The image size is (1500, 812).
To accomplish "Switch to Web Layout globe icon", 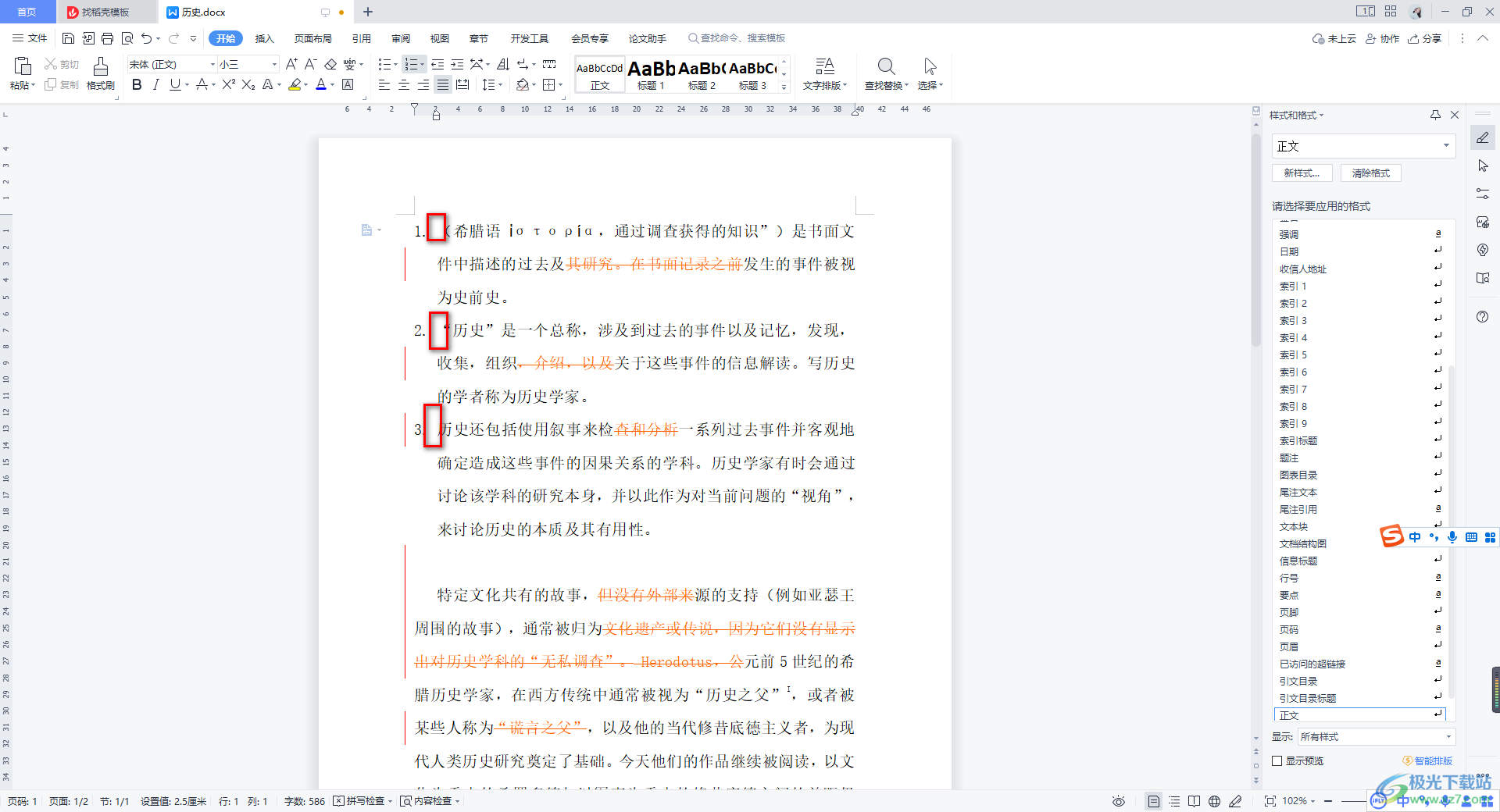I will (1214, 801).
